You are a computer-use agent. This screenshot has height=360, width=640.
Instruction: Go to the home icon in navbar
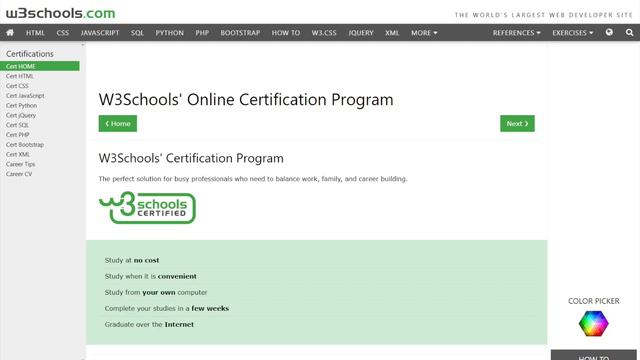10,33
